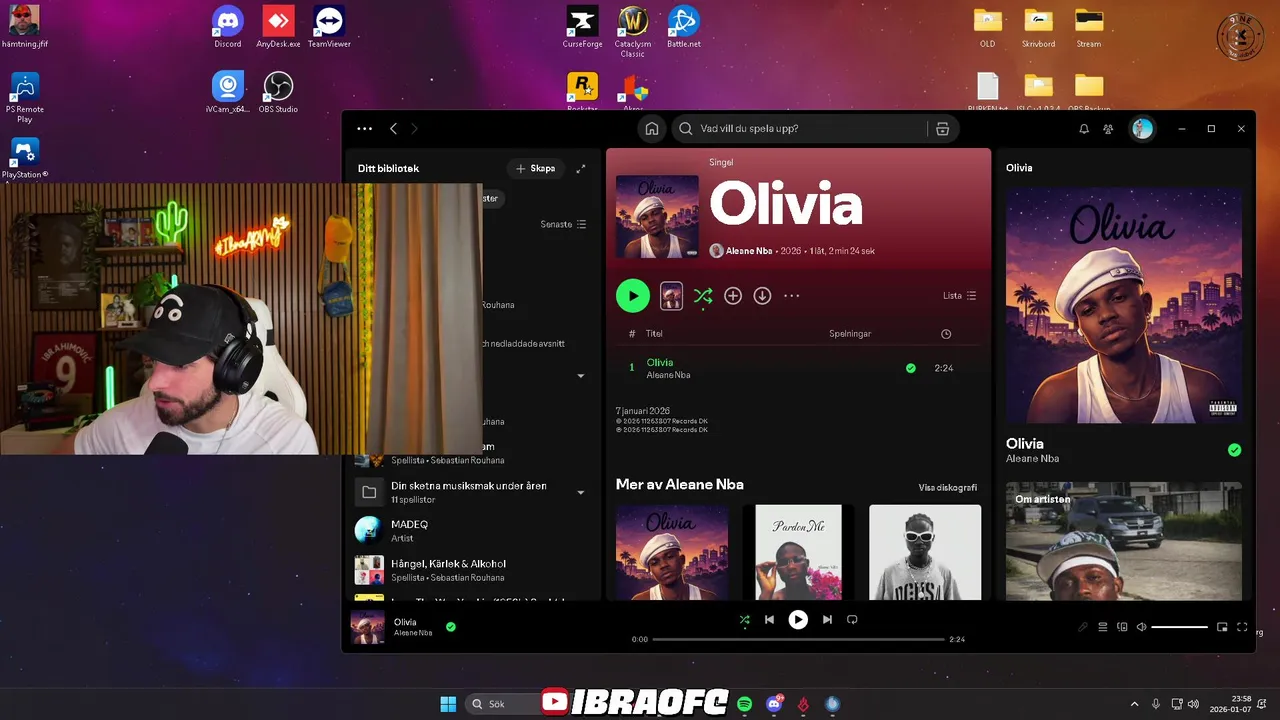Open PS Remote Play desktop shortcut
The image size is (1280, 720).
pos(24,97)
